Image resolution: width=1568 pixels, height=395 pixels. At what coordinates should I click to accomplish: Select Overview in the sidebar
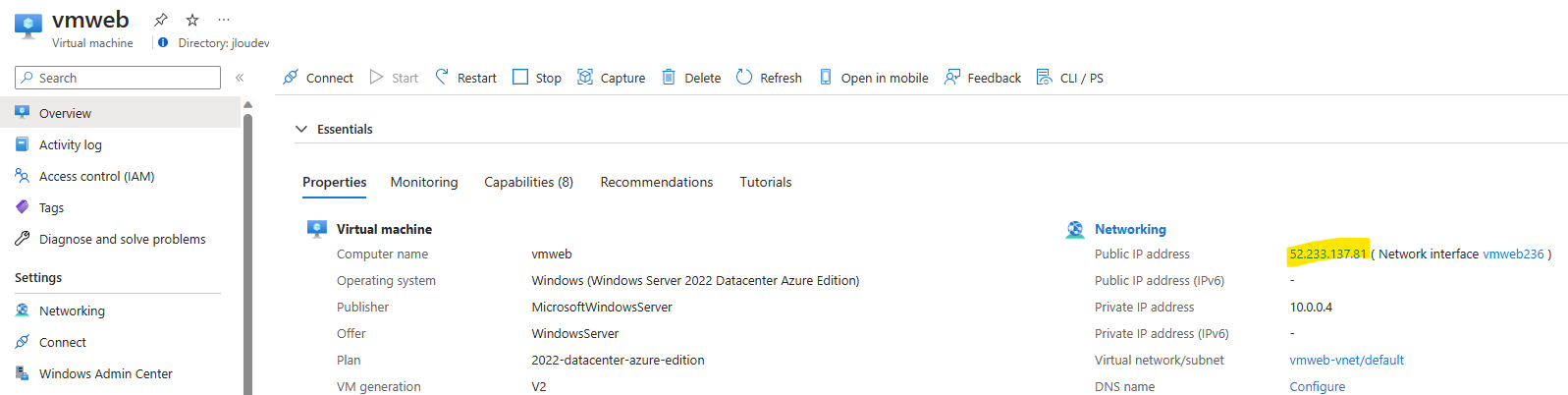pyautogui.click(x=120, y=113)
